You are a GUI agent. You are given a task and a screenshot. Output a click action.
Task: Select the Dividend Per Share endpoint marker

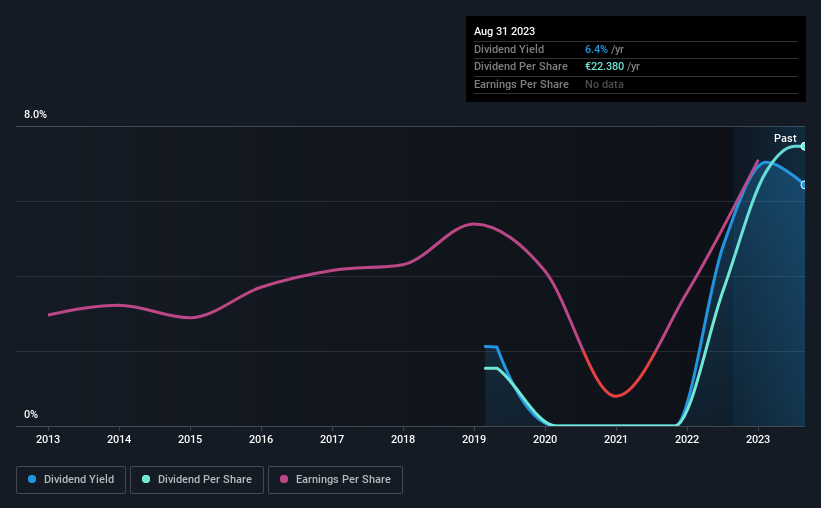[x=804, y=147]
